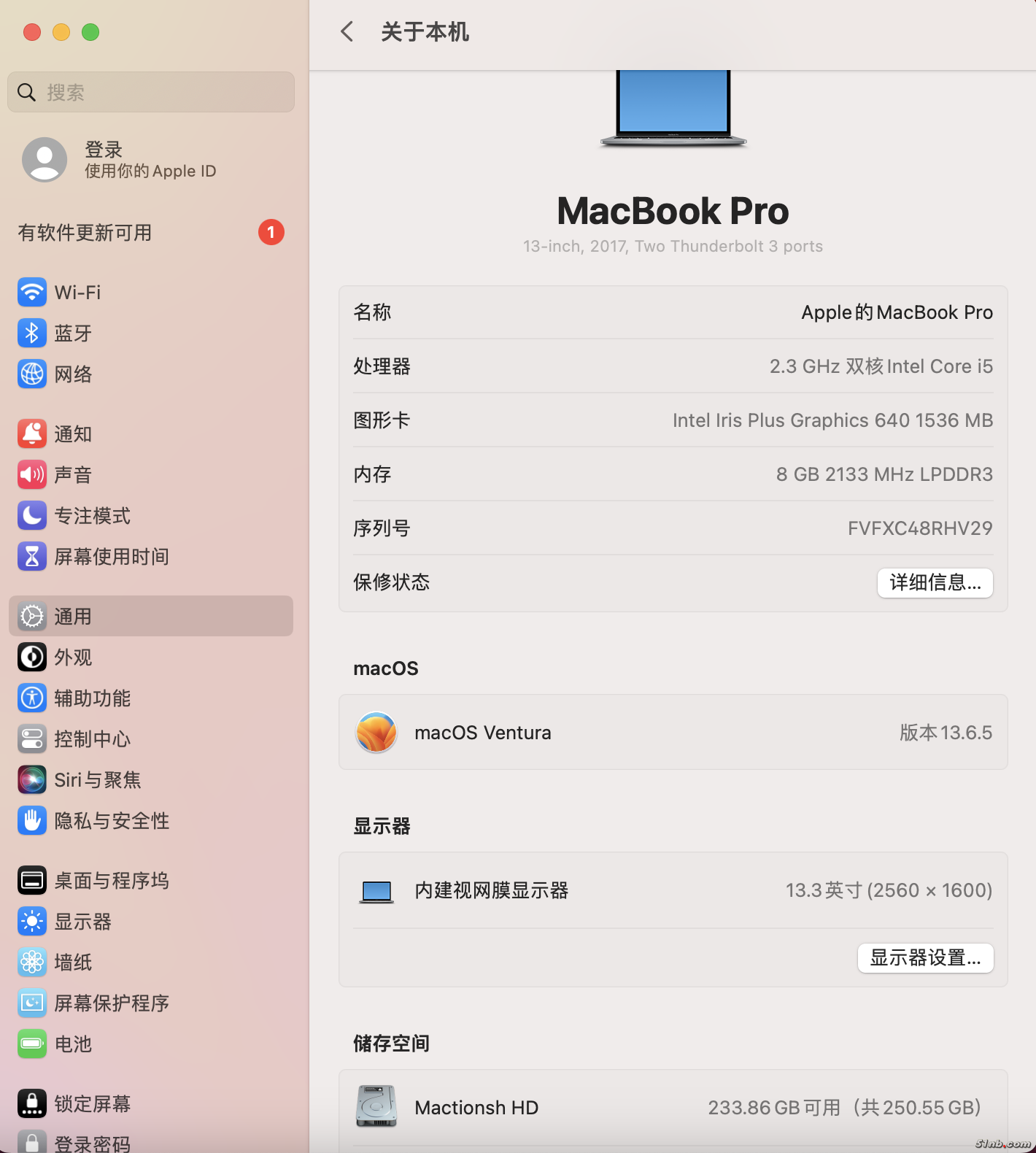
Task: Sign in via 登录 使用你的 Apple ID
Action: click(151, 160)
